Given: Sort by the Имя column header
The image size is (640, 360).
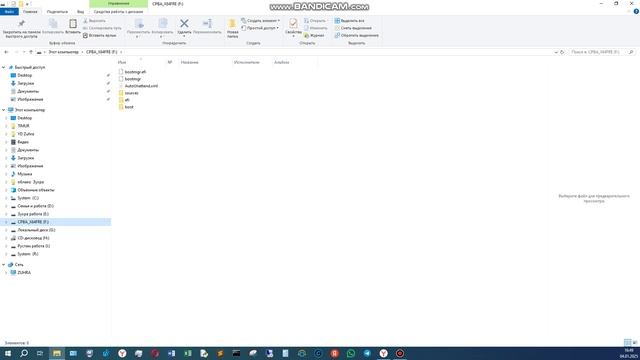Looking at the screenshot, I should 122,62.
